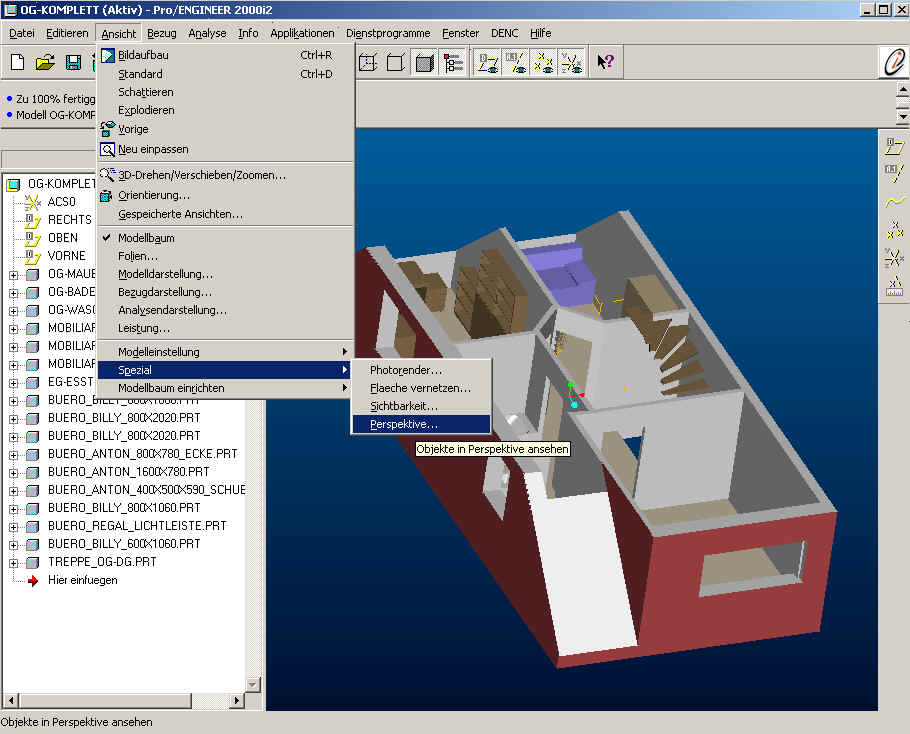This screenshot has height=734, width=910.
Task: Choose Photorender... from the Spezial submenu
Action: click(421, 370)
